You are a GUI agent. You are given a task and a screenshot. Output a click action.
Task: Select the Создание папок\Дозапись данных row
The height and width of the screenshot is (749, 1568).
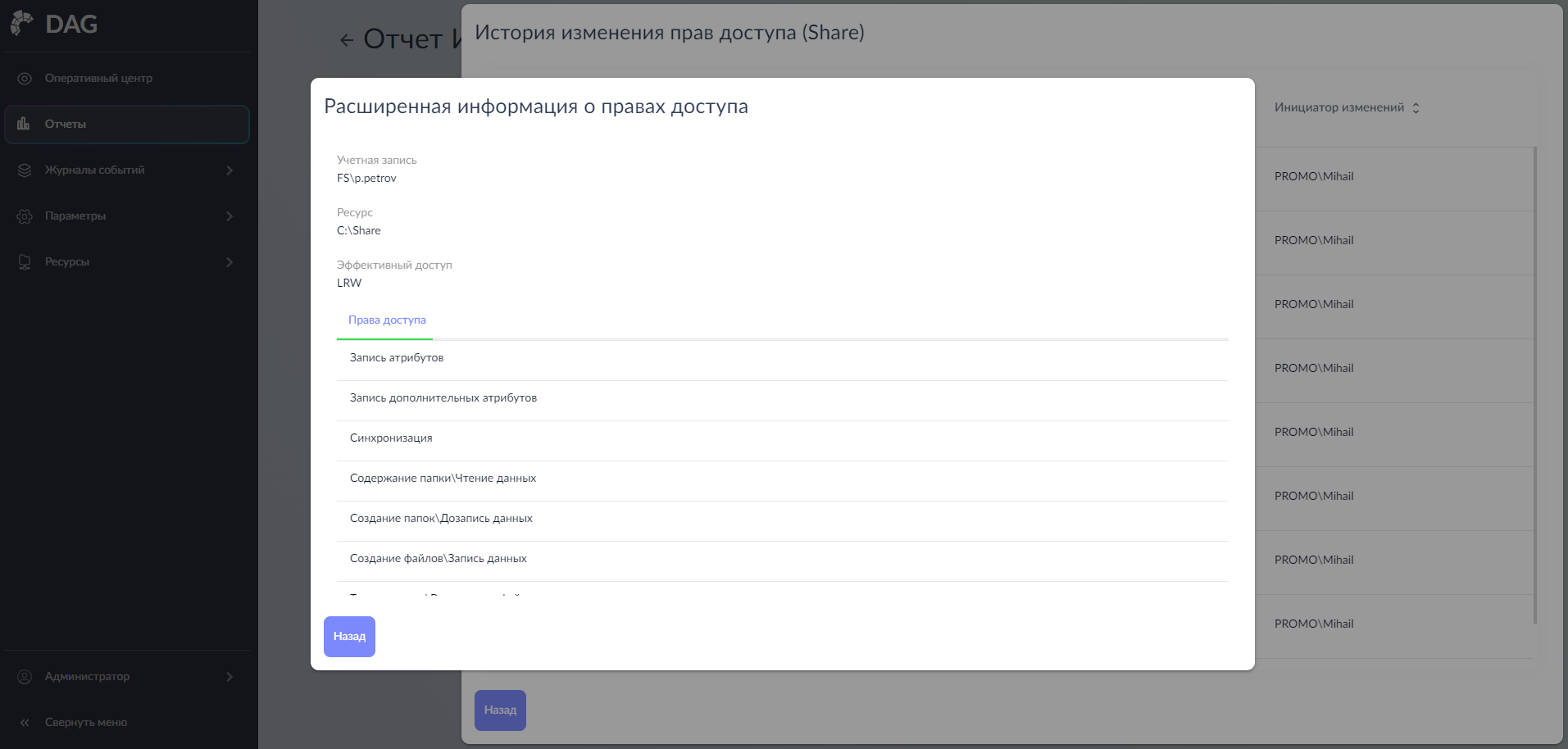tap(783, 521)
